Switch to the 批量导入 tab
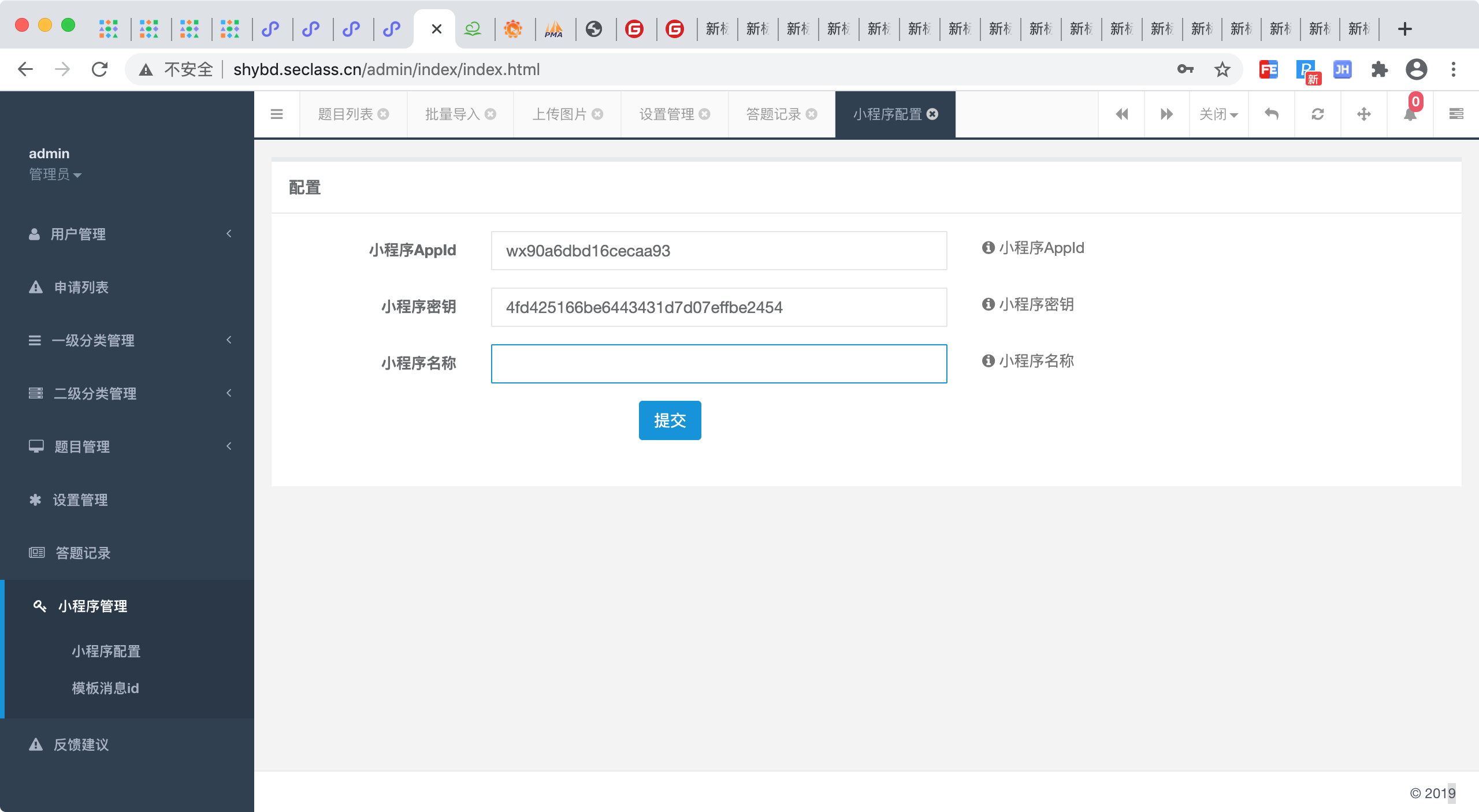This screenshot has height=812, width=1479. (x=452, y=114)
